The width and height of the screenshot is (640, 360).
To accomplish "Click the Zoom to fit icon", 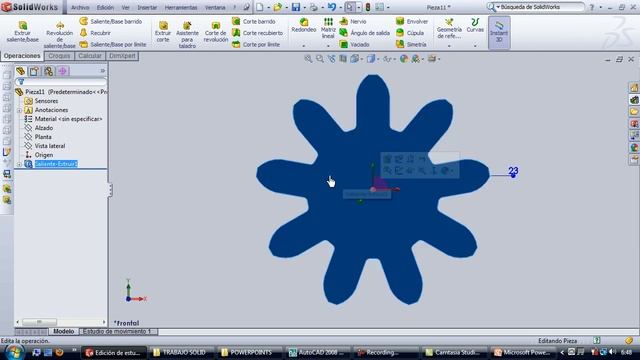I will 308,59.
